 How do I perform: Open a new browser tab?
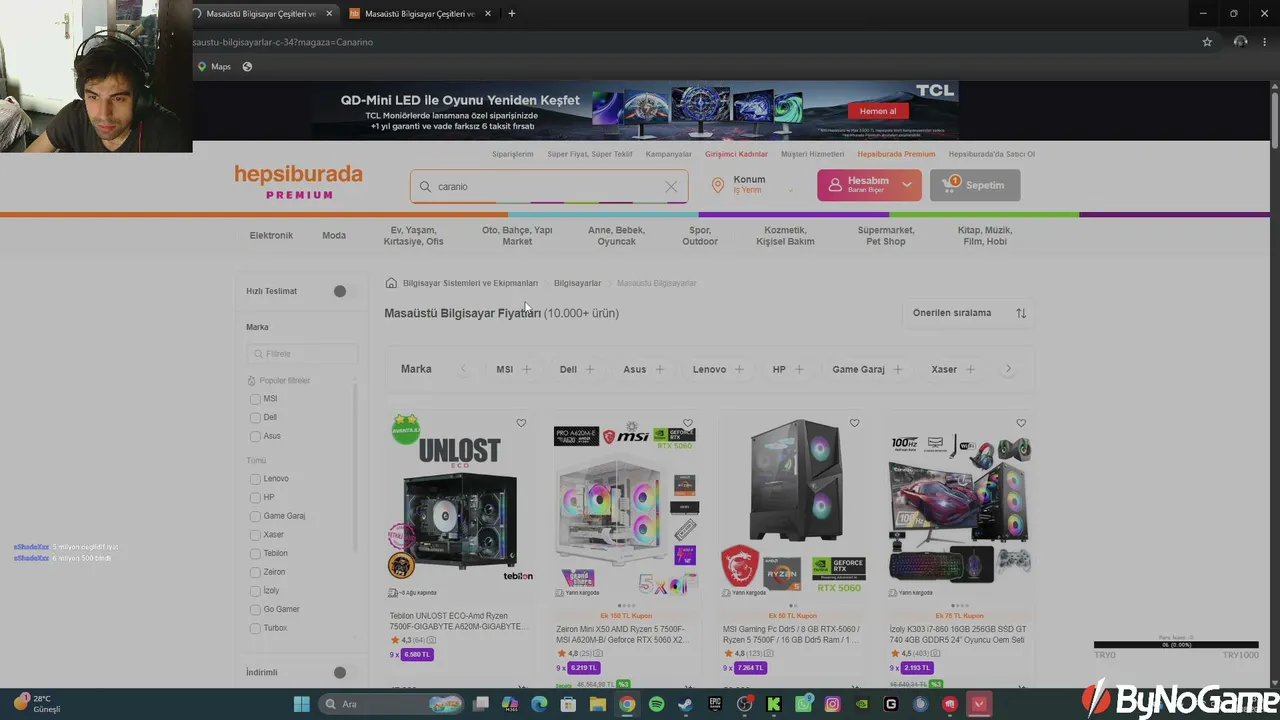(512, 13)
